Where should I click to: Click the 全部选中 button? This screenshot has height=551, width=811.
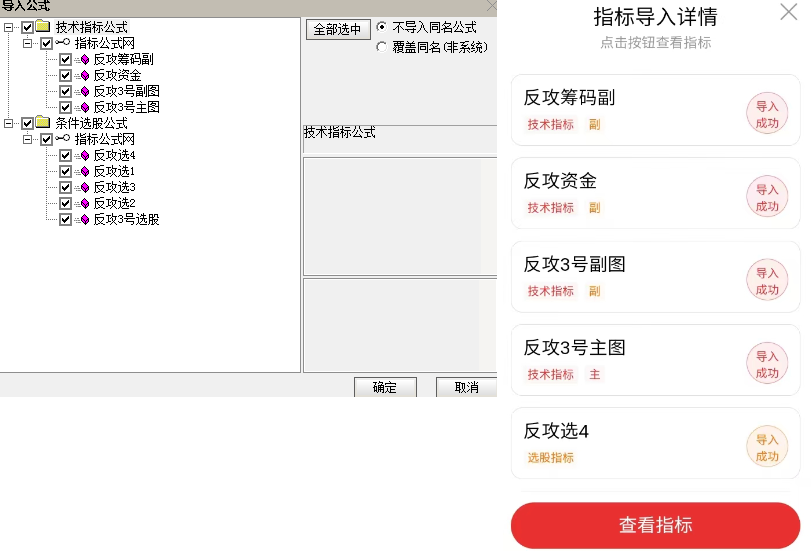click(x=338, y=29)
